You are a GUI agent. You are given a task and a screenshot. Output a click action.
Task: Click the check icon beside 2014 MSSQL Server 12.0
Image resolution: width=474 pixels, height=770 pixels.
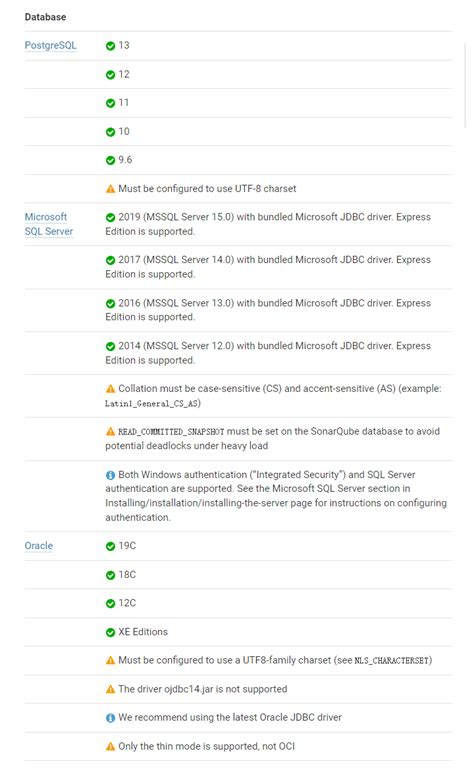[111, 346]
